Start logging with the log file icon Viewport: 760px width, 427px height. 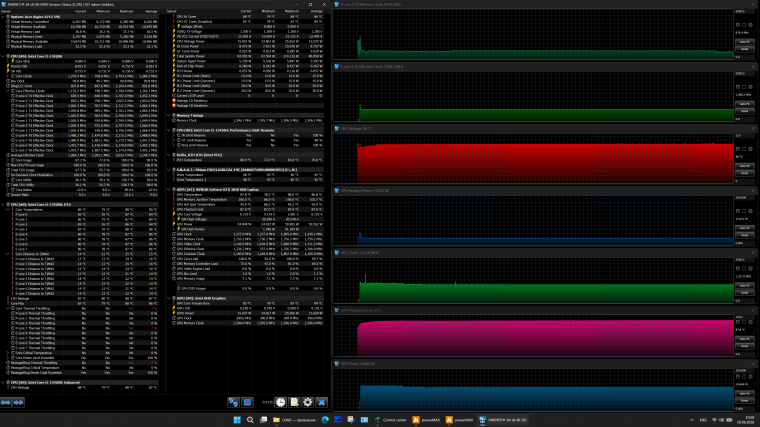coord(294,402)
